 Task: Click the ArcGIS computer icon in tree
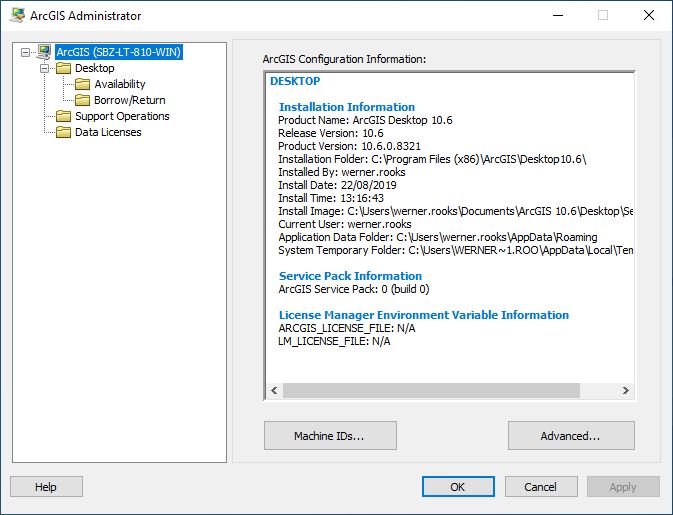[x=44, y=52]
